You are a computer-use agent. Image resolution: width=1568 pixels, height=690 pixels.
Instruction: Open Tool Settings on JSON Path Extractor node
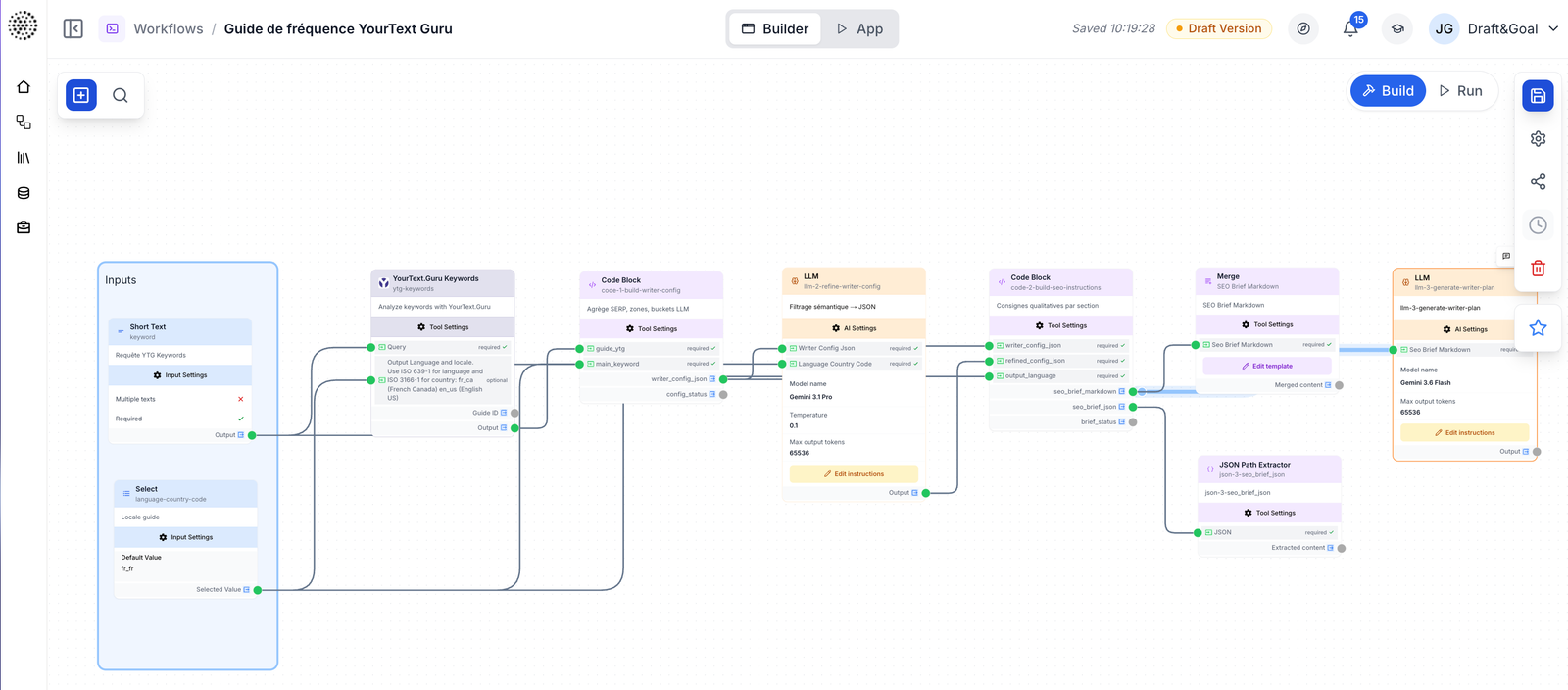1270,513
